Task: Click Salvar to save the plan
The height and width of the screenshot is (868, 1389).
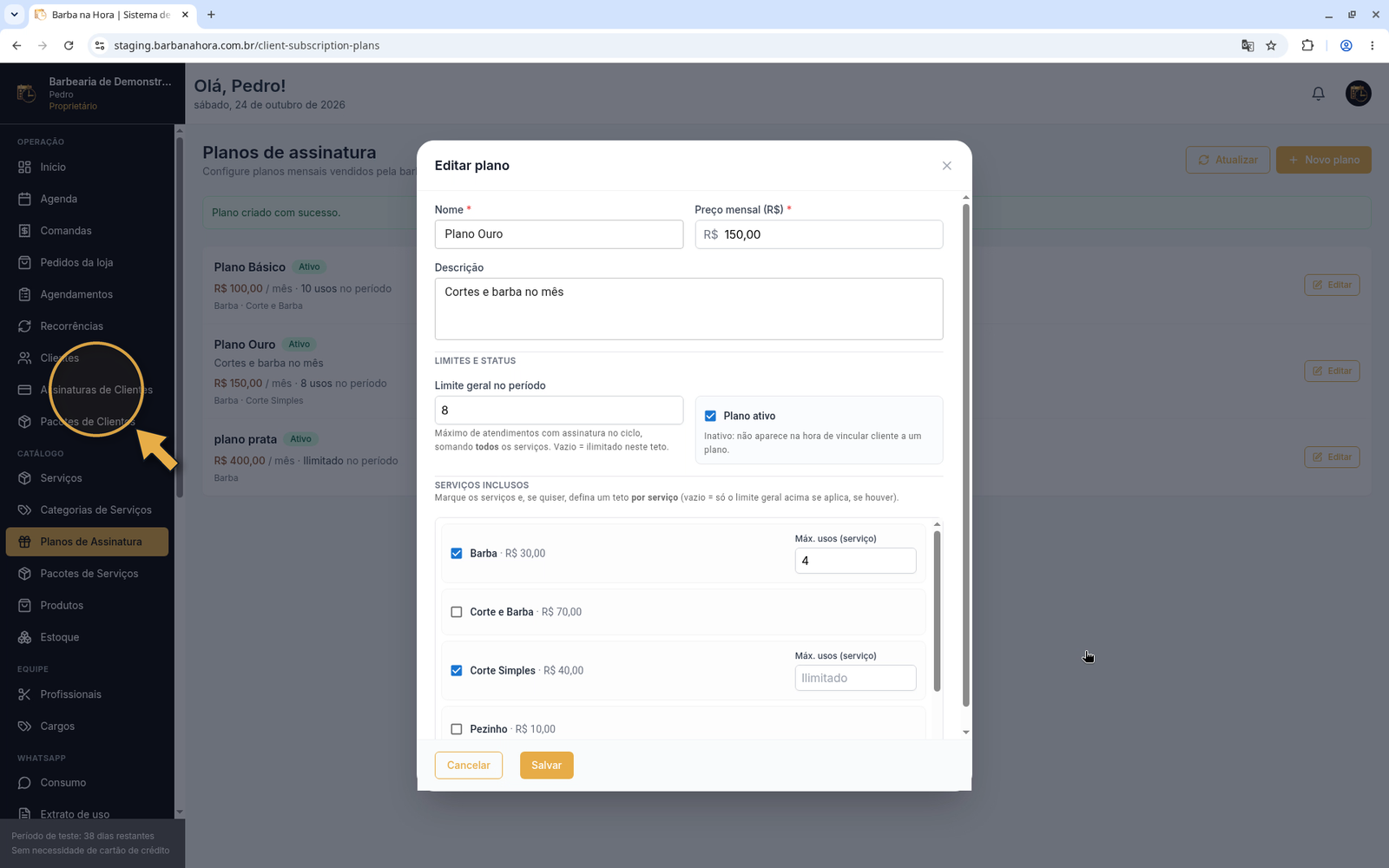Action: point(547,766)
